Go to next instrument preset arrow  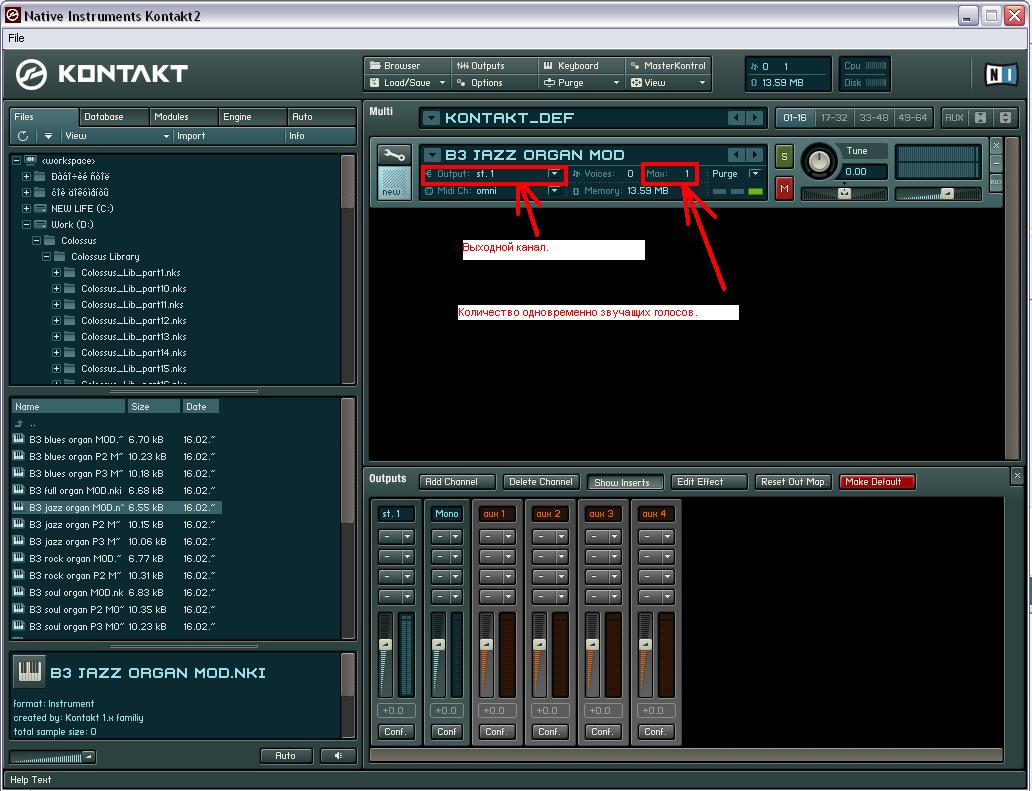click(755, 155)
